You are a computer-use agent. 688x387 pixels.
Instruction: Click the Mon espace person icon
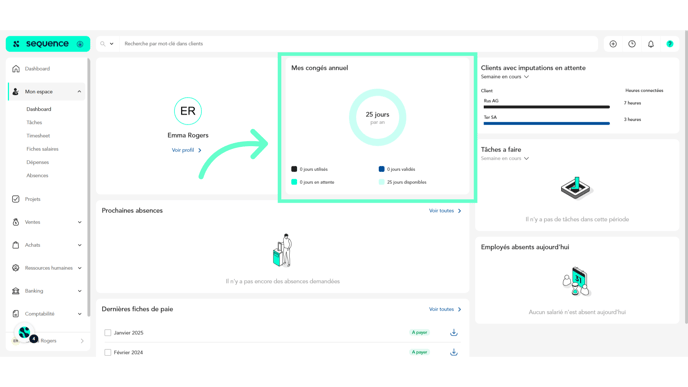(16, 91)
